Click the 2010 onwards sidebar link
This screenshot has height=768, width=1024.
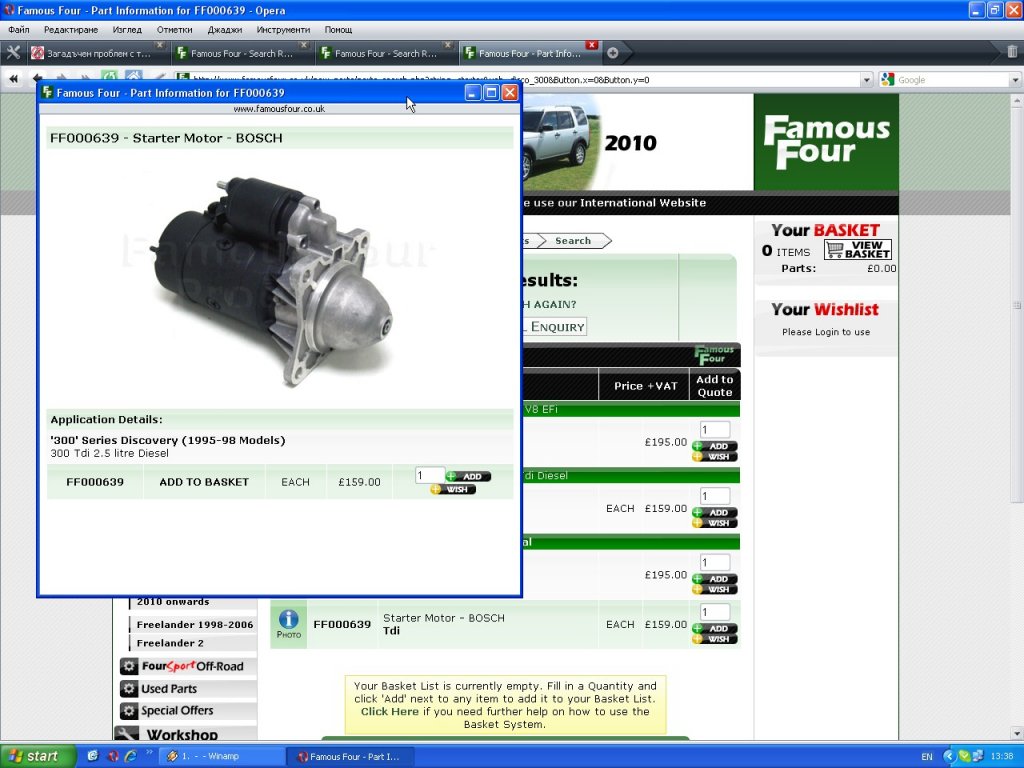pyautogui.click(x=173, y=602)
